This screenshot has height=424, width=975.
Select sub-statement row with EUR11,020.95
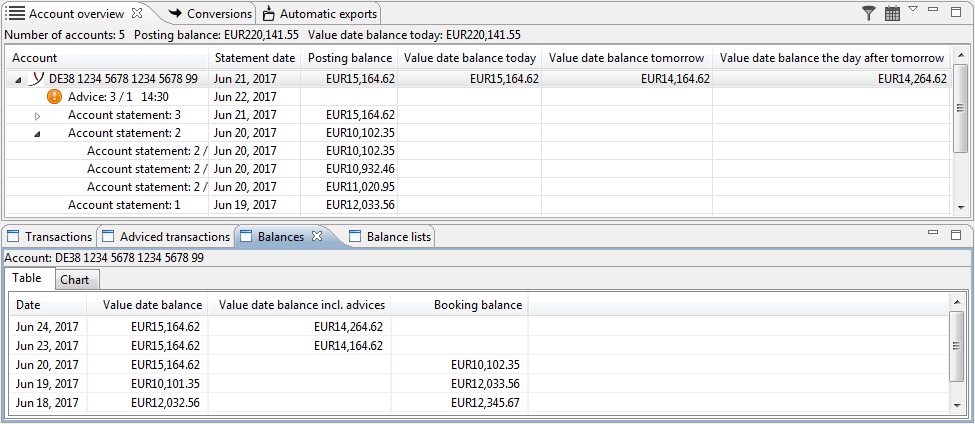tap(478, 187)
